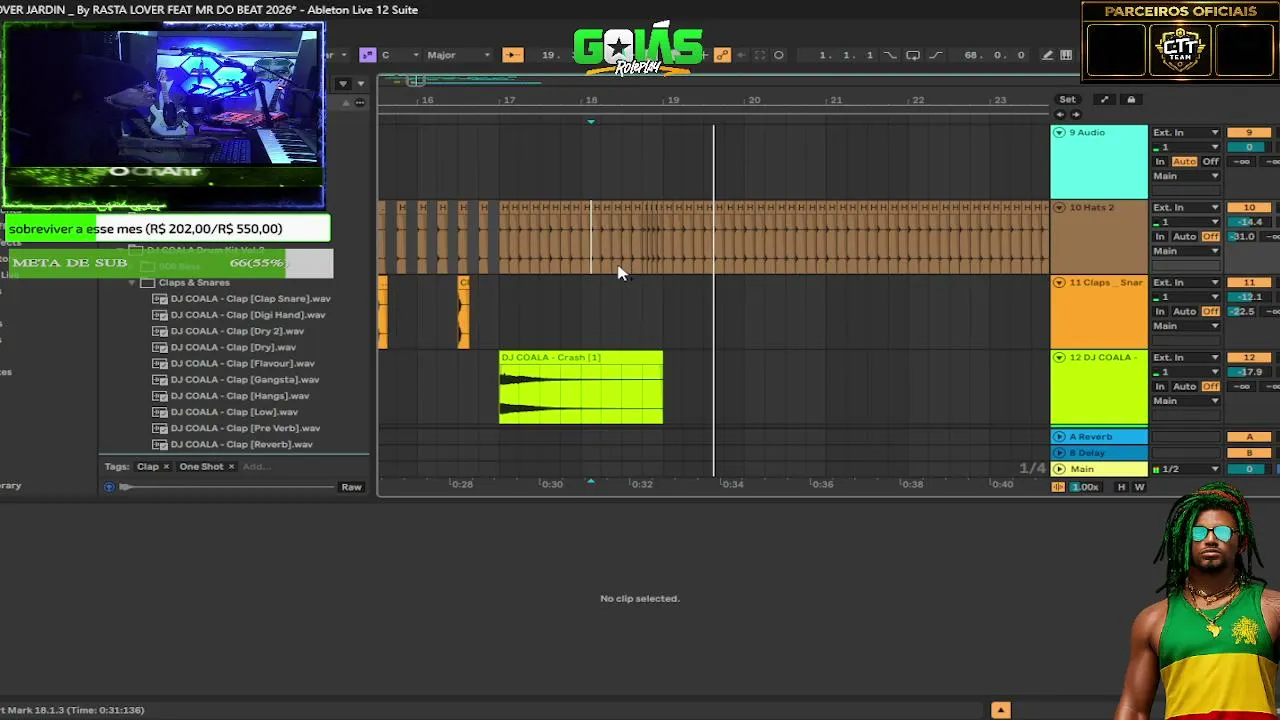Toggle the Computer MIDI Keyboard icon
This screenshot has width=1280, height=720.
tap(1066, 55)
